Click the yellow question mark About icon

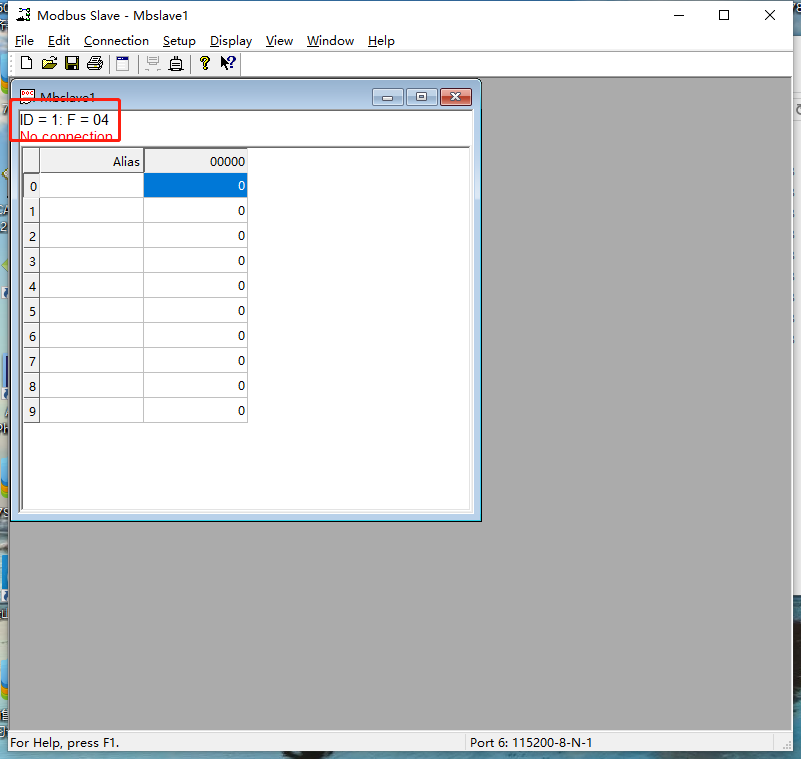[205, 64]
